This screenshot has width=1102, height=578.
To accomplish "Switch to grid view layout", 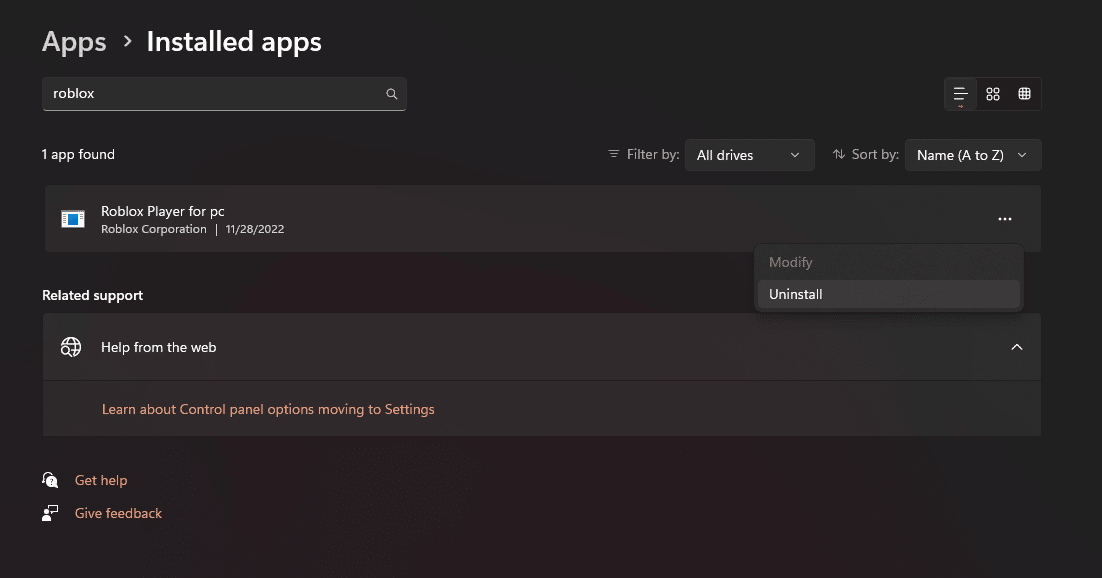I will click(x=992, y=94).
